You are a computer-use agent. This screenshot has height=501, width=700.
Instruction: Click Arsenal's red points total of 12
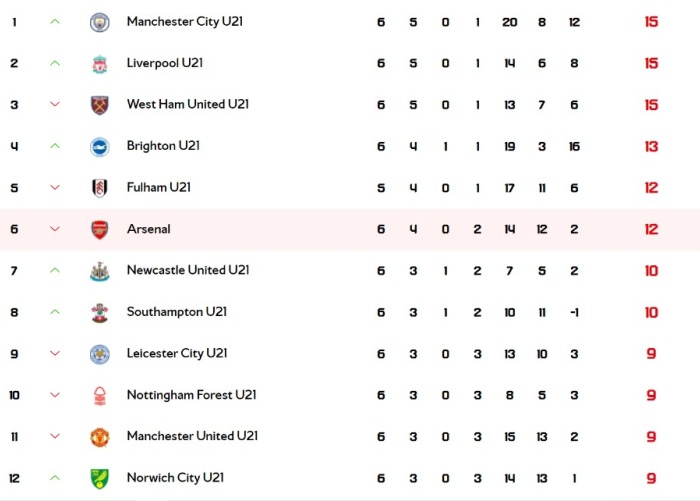point(651,230)
